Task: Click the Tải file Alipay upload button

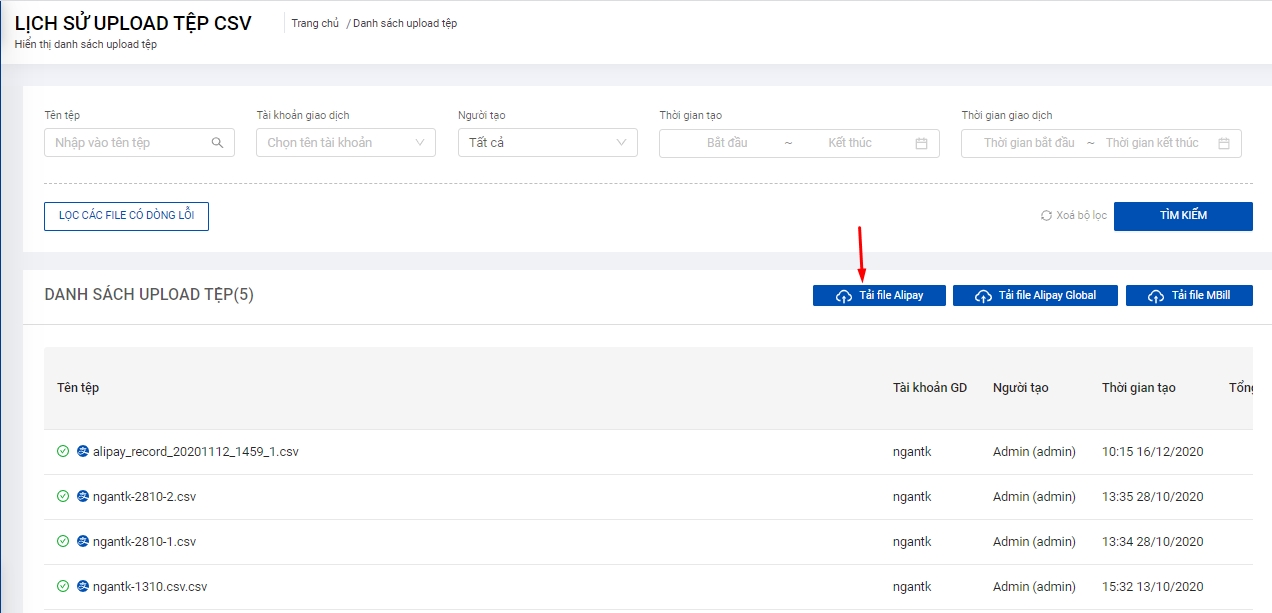Action: (879, 295)
